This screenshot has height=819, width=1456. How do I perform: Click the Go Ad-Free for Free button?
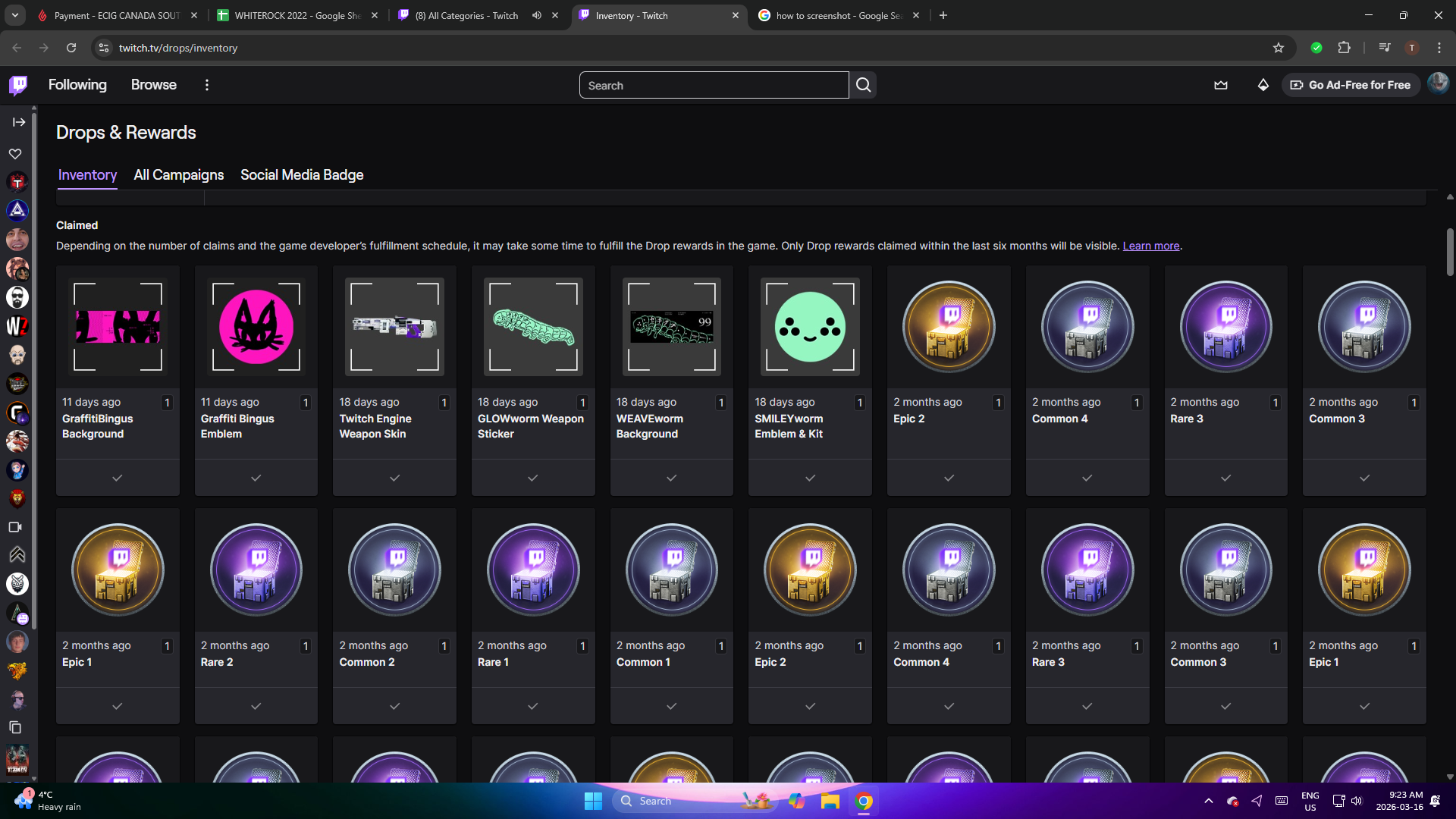[1351, 85]
